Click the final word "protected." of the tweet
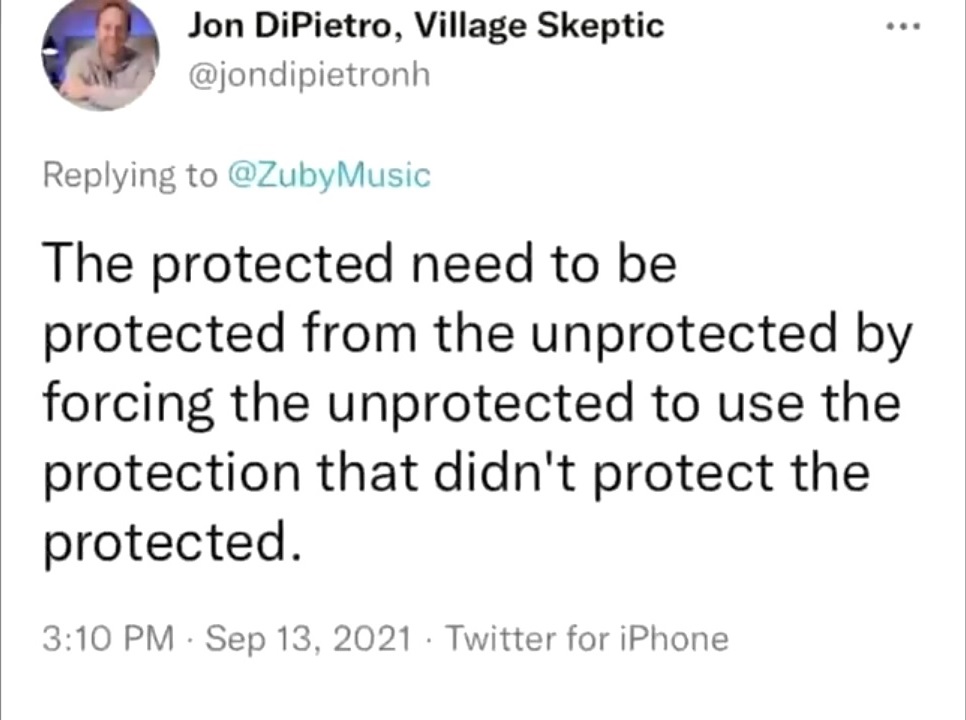Viewport: 966px width, 720px height. pos(170,542)
